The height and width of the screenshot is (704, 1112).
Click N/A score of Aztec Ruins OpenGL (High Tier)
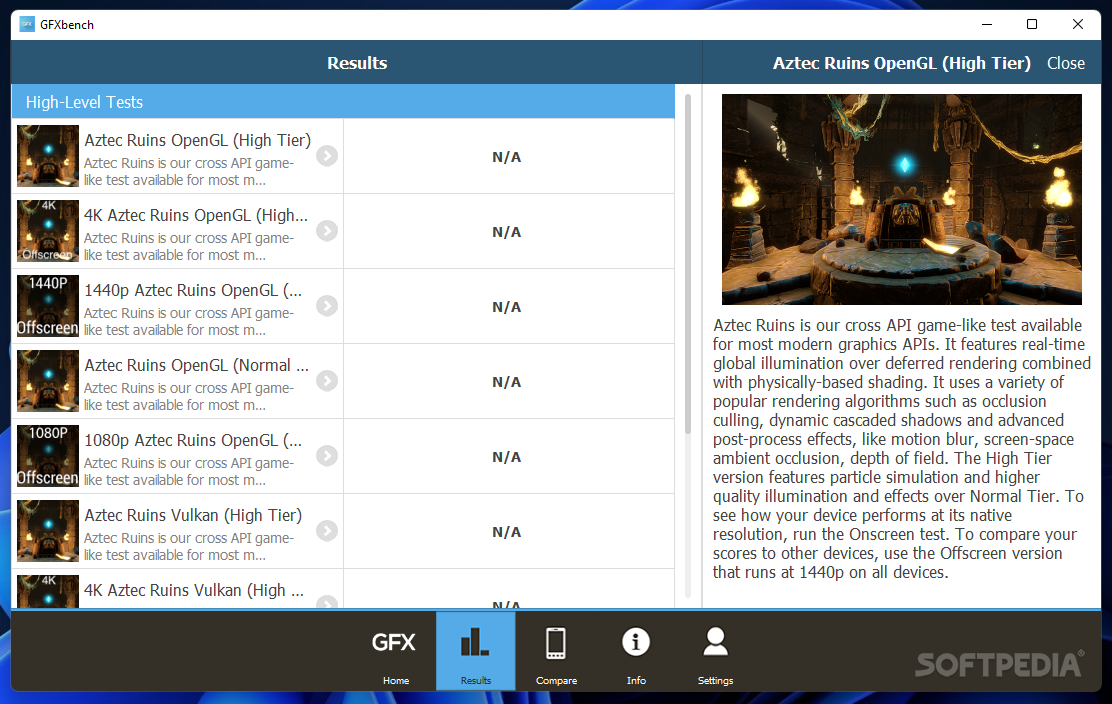[x=506, y=157]
